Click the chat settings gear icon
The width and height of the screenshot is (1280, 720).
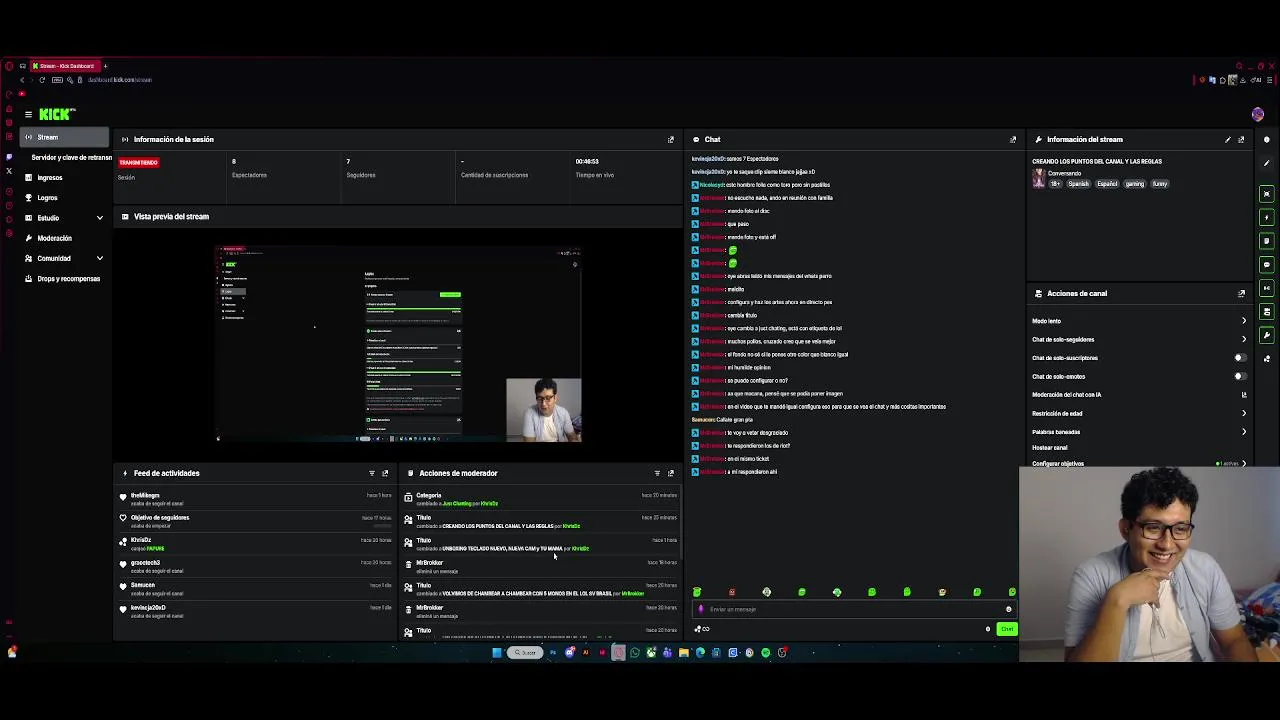988,629
